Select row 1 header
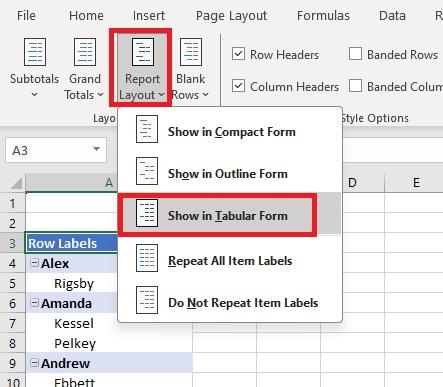The height and width of the screenshot is (387, 443). coord(12,203)
